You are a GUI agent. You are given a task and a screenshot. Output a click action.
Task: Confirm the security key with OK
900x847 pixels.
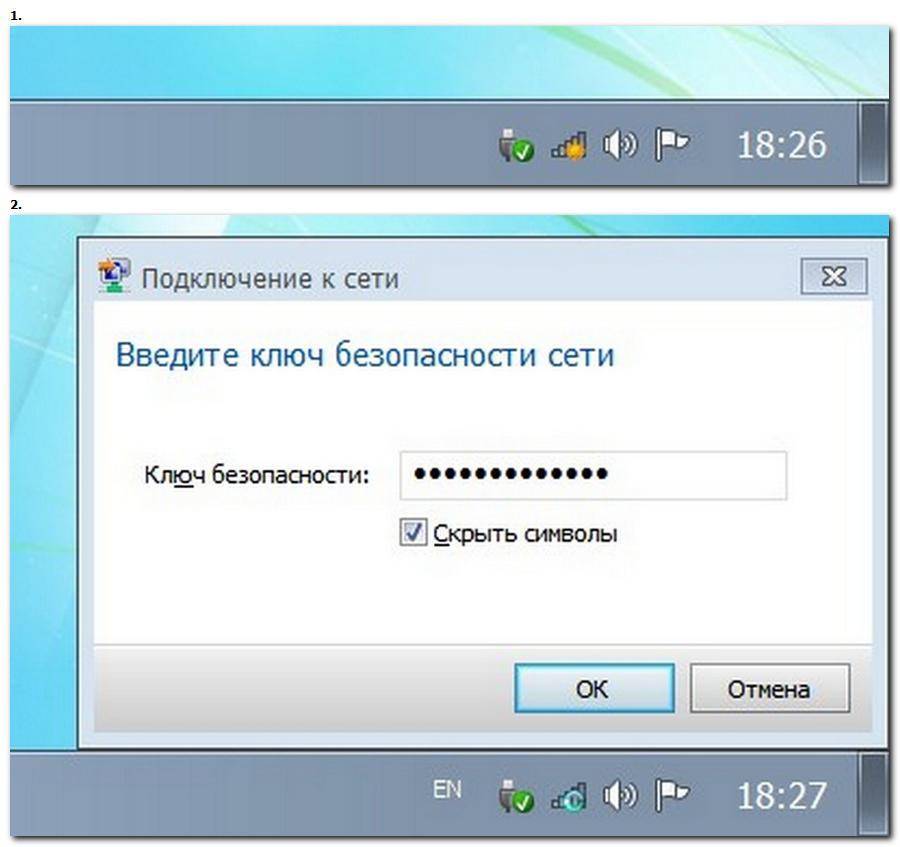[x=594, y=689]
